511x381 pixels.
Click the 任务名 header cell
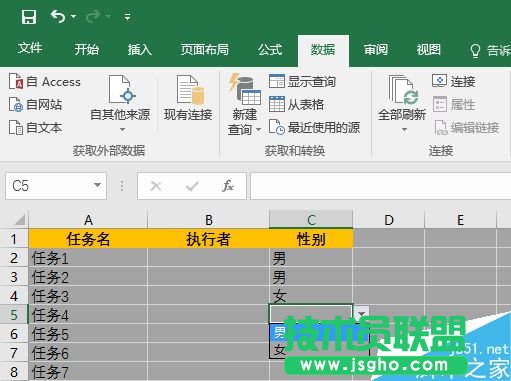(x=88, y=239)
